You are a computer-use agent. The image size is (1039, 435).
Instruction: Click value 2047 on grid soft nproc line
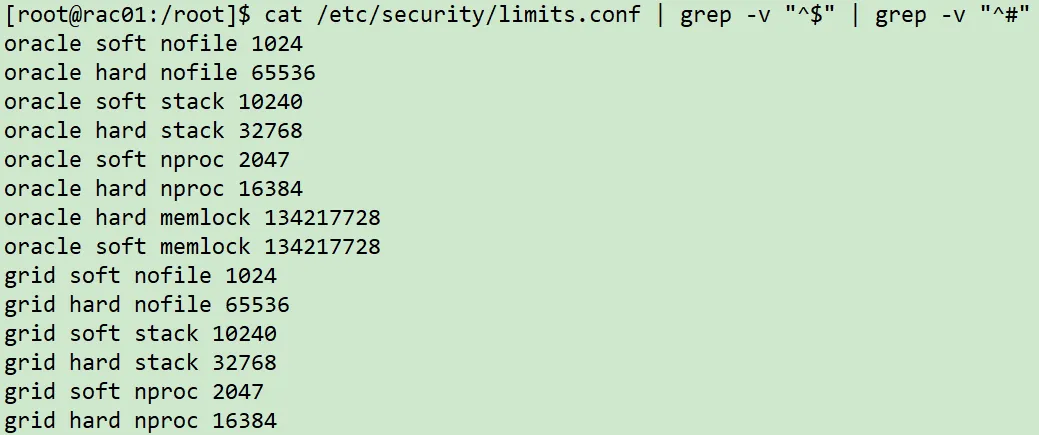click(x=237, y=392)
